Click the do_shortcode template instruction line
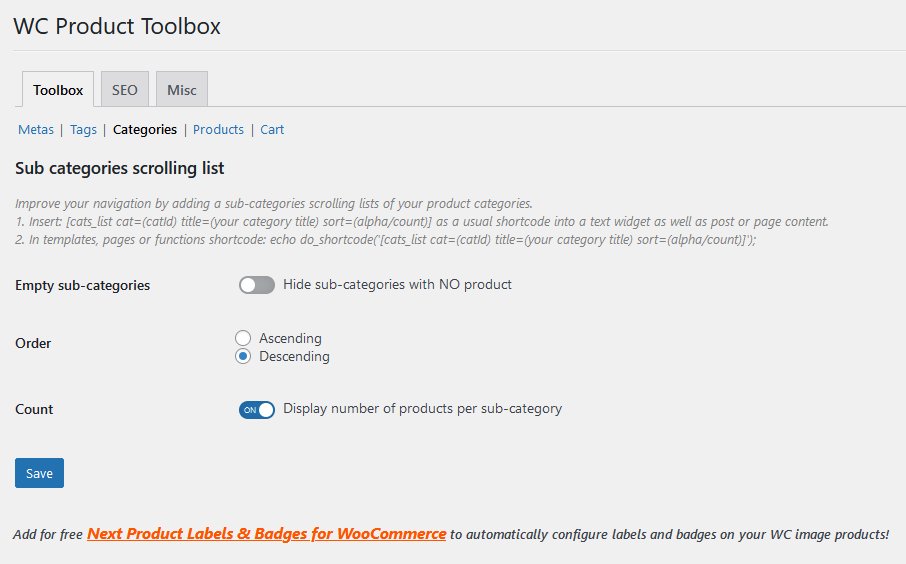The image size is (906, 564). tap(385, 239)
